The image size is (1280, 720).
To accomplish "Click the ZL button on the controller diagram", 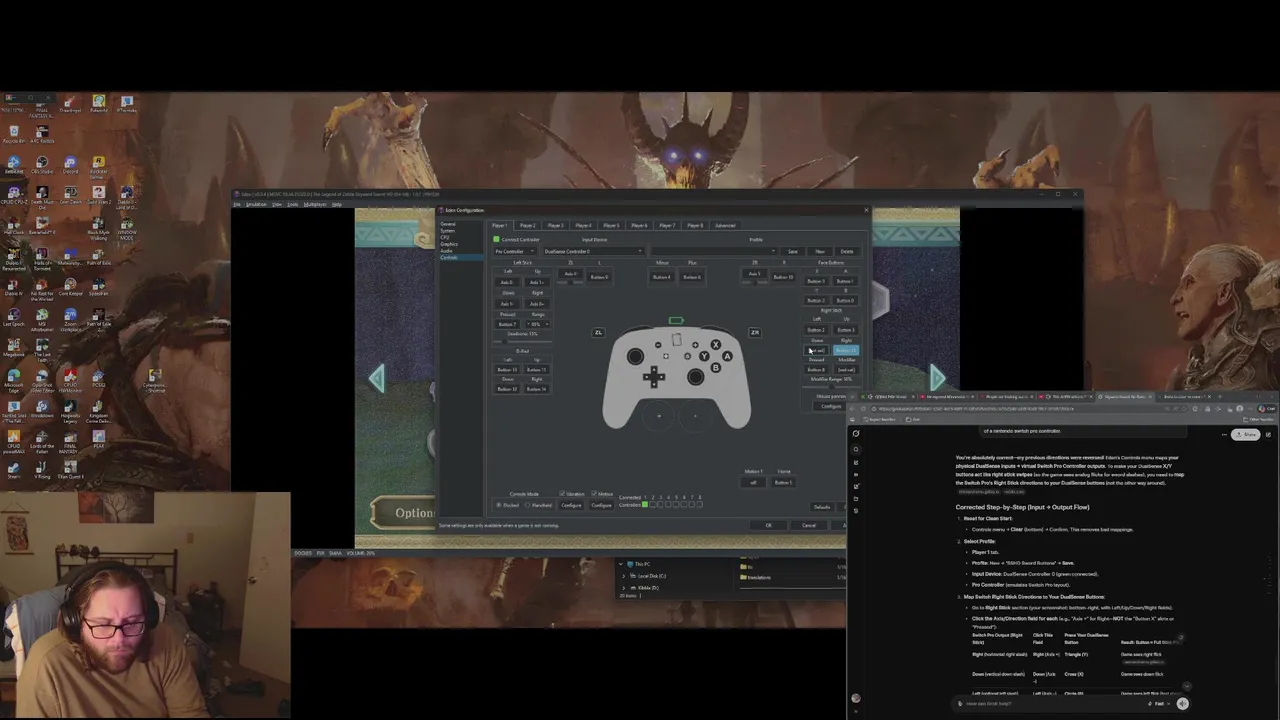I will (x=599, y=333).
